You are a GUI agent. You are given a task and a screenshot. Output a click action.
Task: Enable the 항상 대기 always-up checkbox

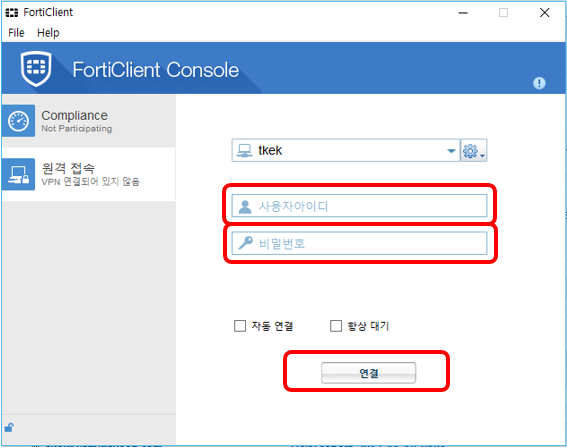(336, 326)
